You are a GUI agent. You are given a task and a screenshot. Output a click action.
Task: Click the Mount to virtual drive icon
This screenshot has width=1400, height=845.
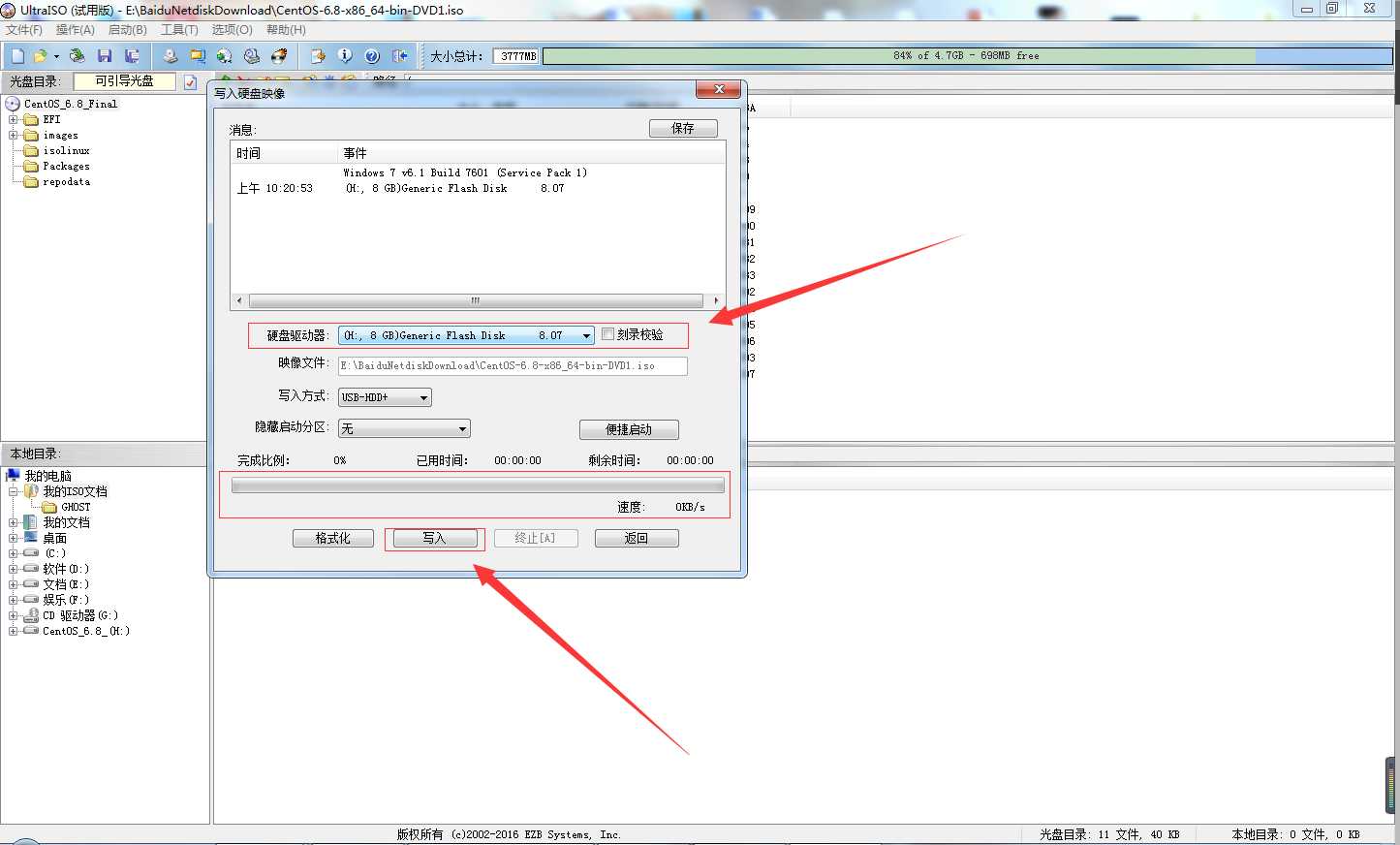coord(252,56)
